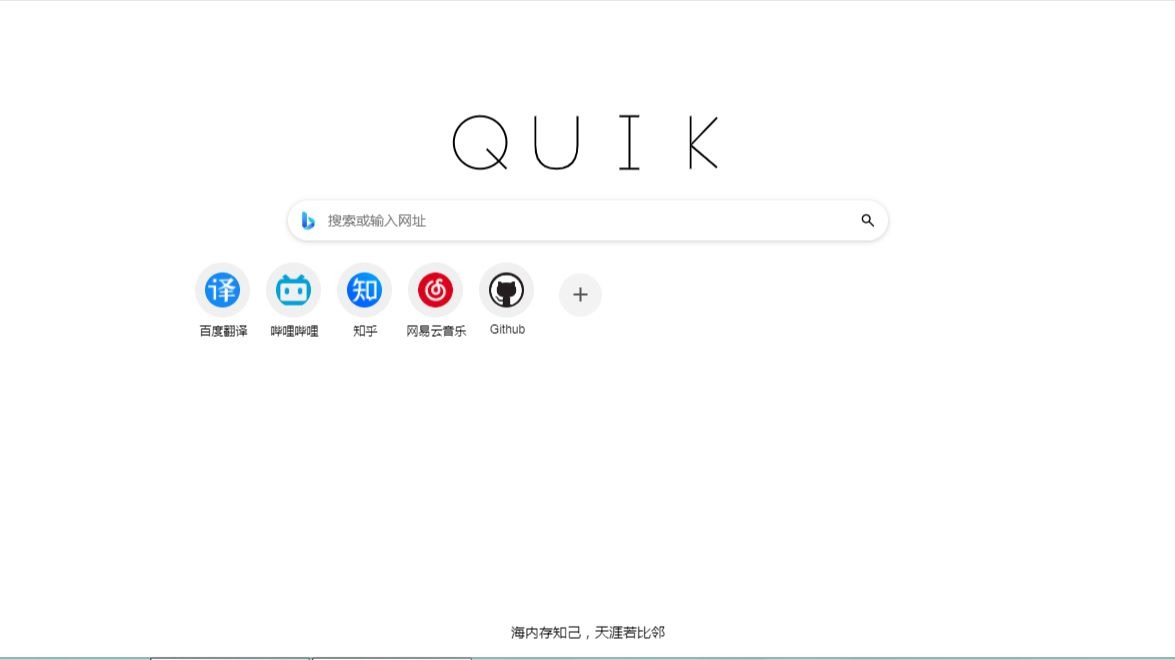1175x660 pixels.
Task: Add a new shortcut with plus button
Action: pos(580,294)
